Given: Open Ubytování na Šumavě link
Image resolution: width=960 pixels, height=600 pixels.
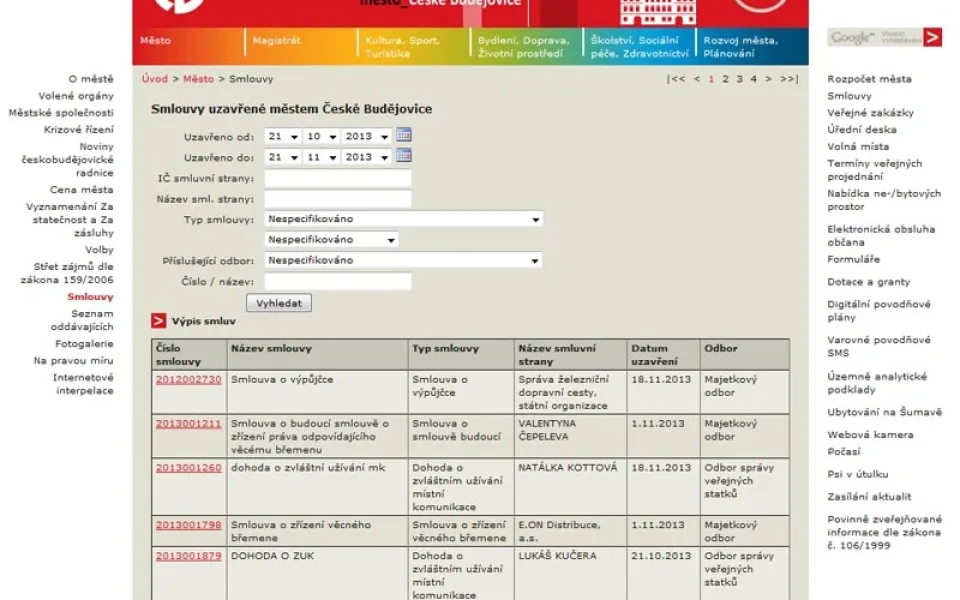Looking at the screenshot, I should 884,412.
